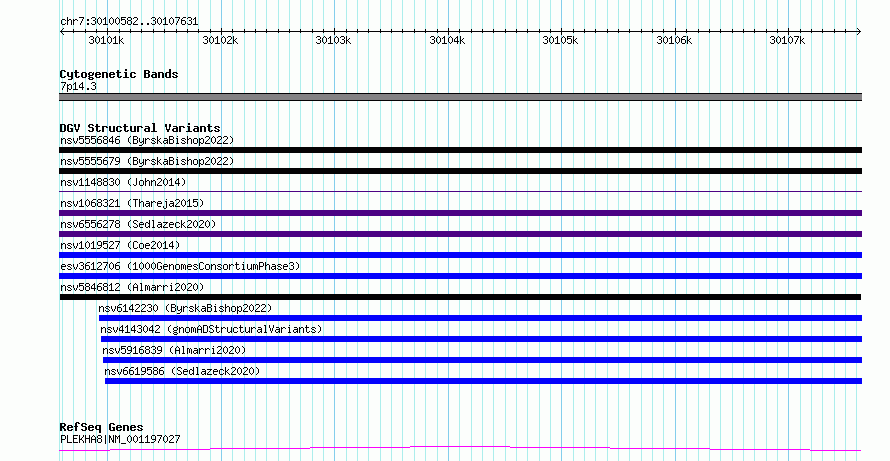890x461 pixels.
Task: Open variant nsv6556278 (Sedlazeck2020) label
Action: pos(138,224)
